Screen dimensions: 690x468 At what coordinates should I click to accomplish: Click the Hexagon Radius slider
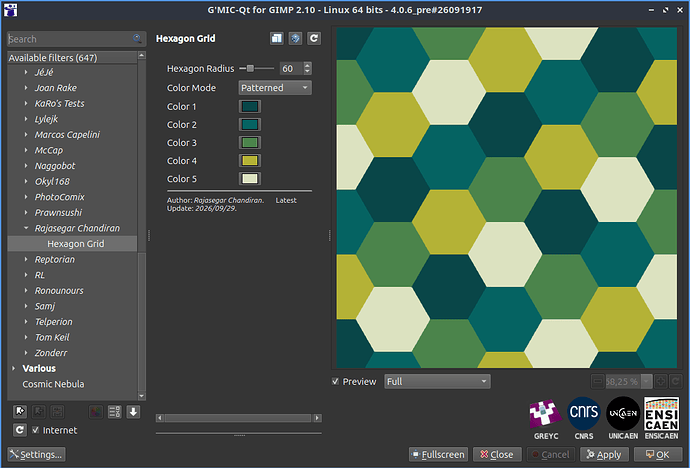point(257,68)
